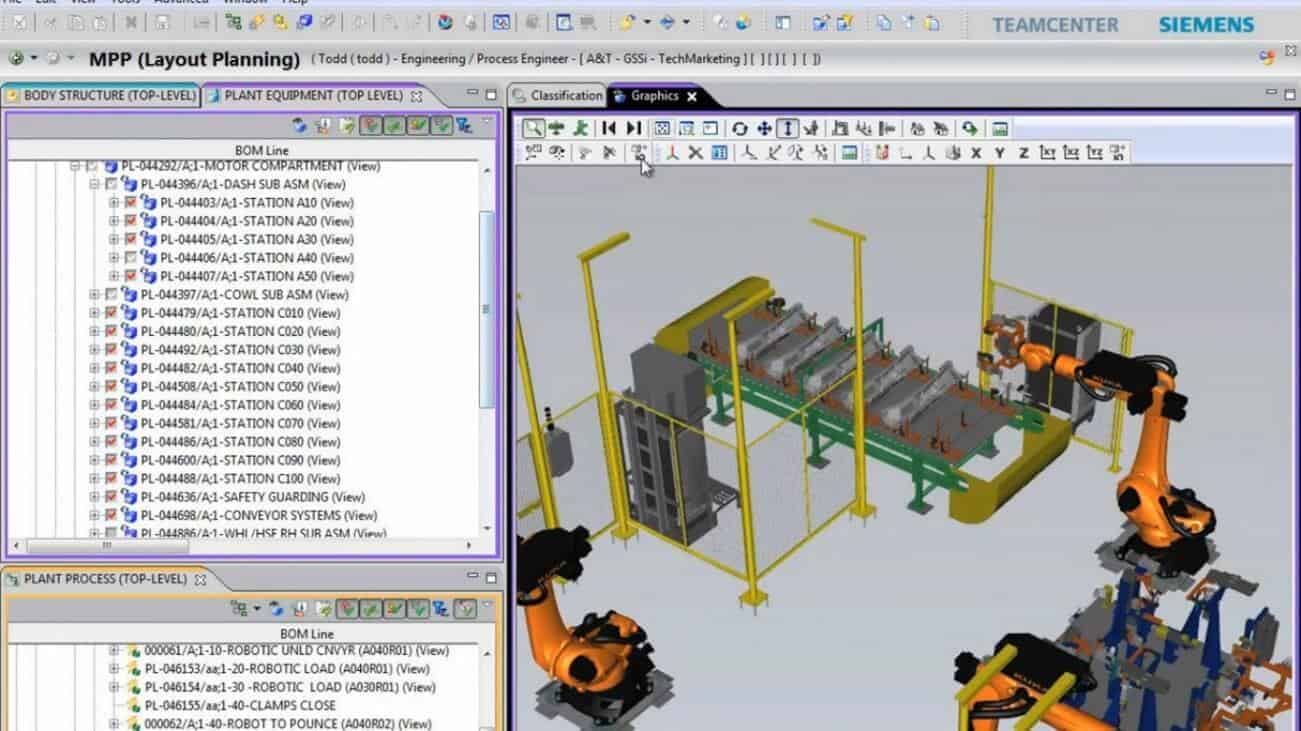Viewport: 1301px width, 731px height.
Task: Select PL-044486 STATION C080 row
Action: pos(240,441)
